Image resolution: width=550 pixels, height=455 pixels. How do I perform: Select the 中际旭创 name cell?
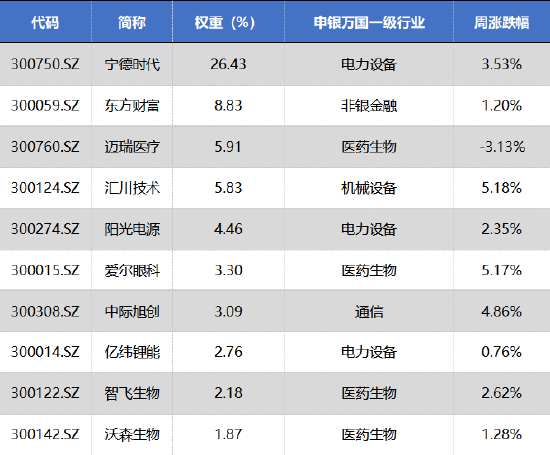[x=132, y=312]
